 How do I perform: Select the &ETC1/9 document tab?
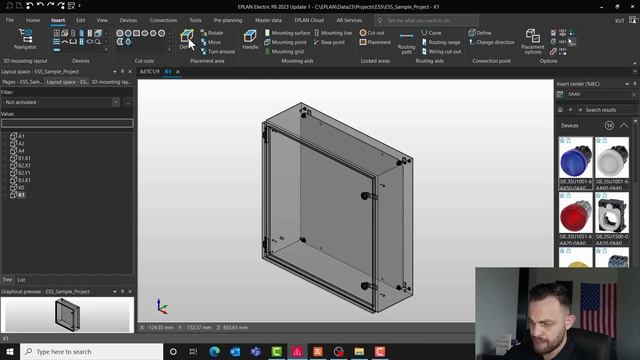coord(150,71)
